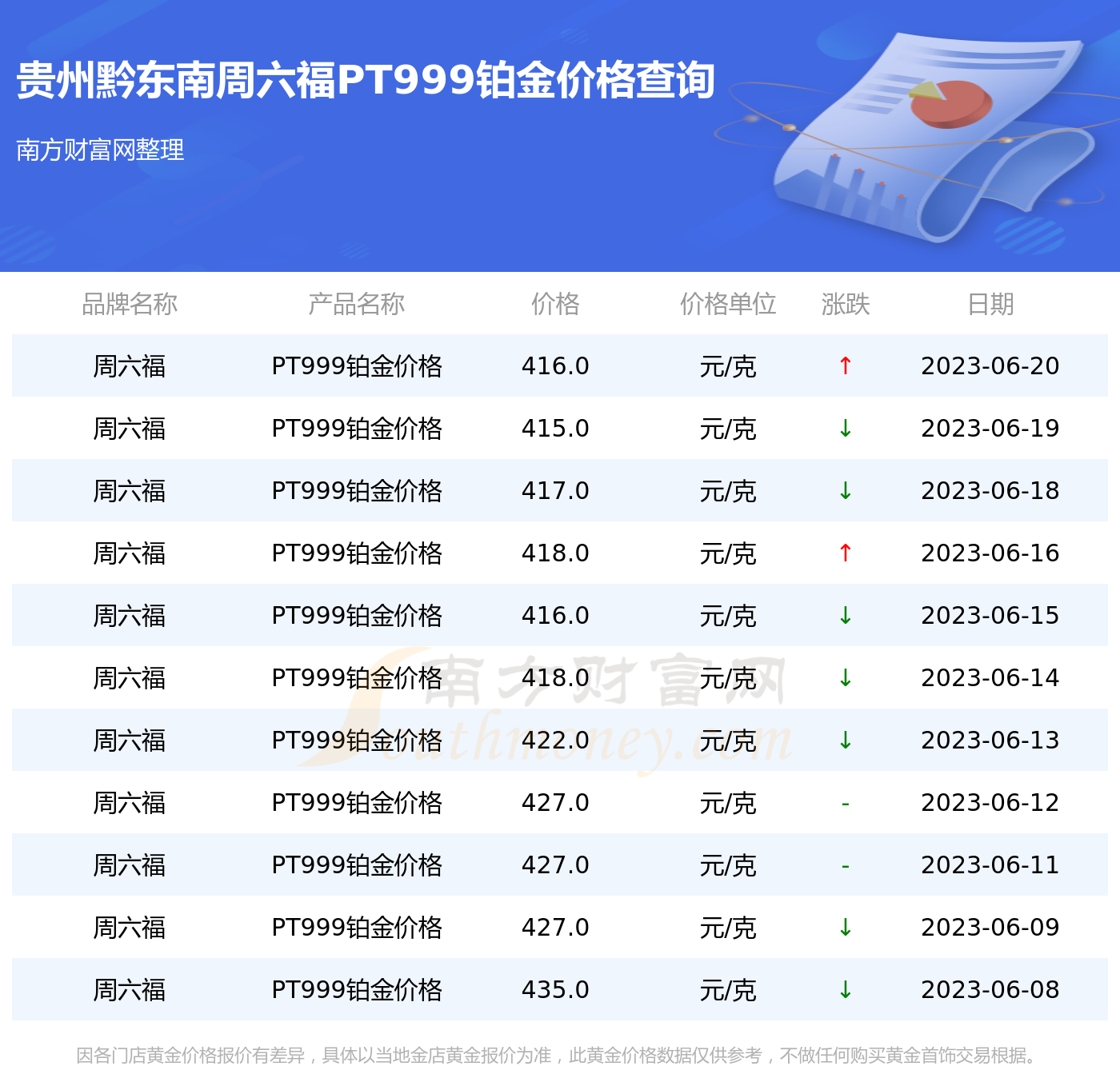This screenshot has height=1090, width=1120.
Task: Click the 价格单位 column header
Action: coord(728,304)
